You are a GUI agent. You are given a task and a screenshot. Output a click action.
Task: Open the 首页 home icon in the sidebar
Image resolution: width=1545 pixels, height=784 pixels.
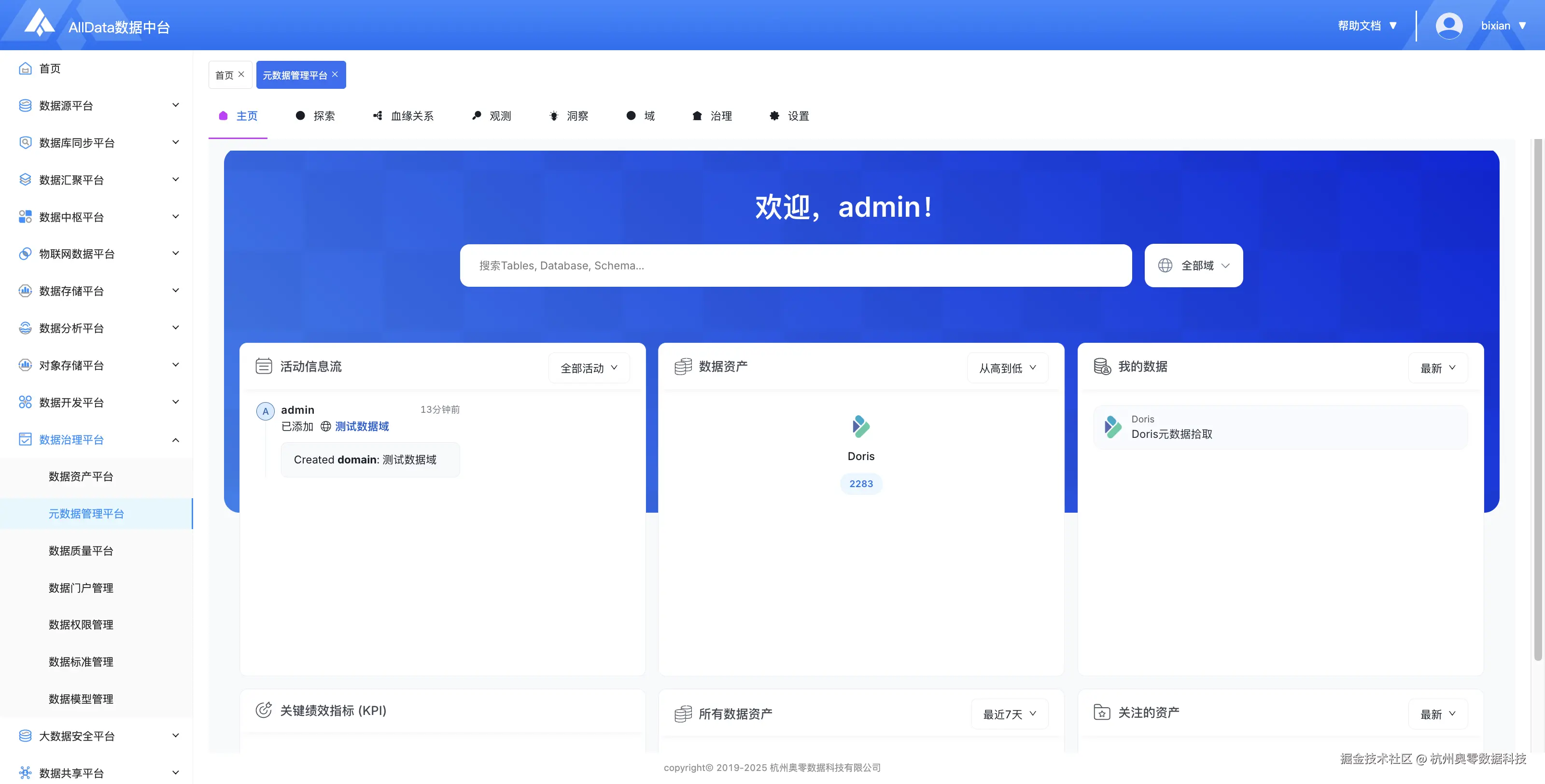(x=25, y=69)
